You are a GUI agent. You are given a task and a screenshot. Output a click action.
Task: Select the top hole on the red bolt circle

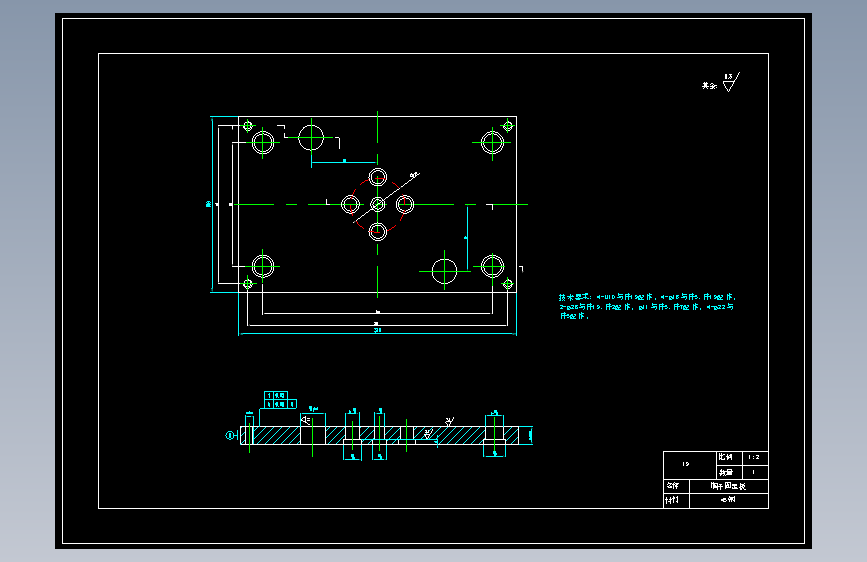378,178
